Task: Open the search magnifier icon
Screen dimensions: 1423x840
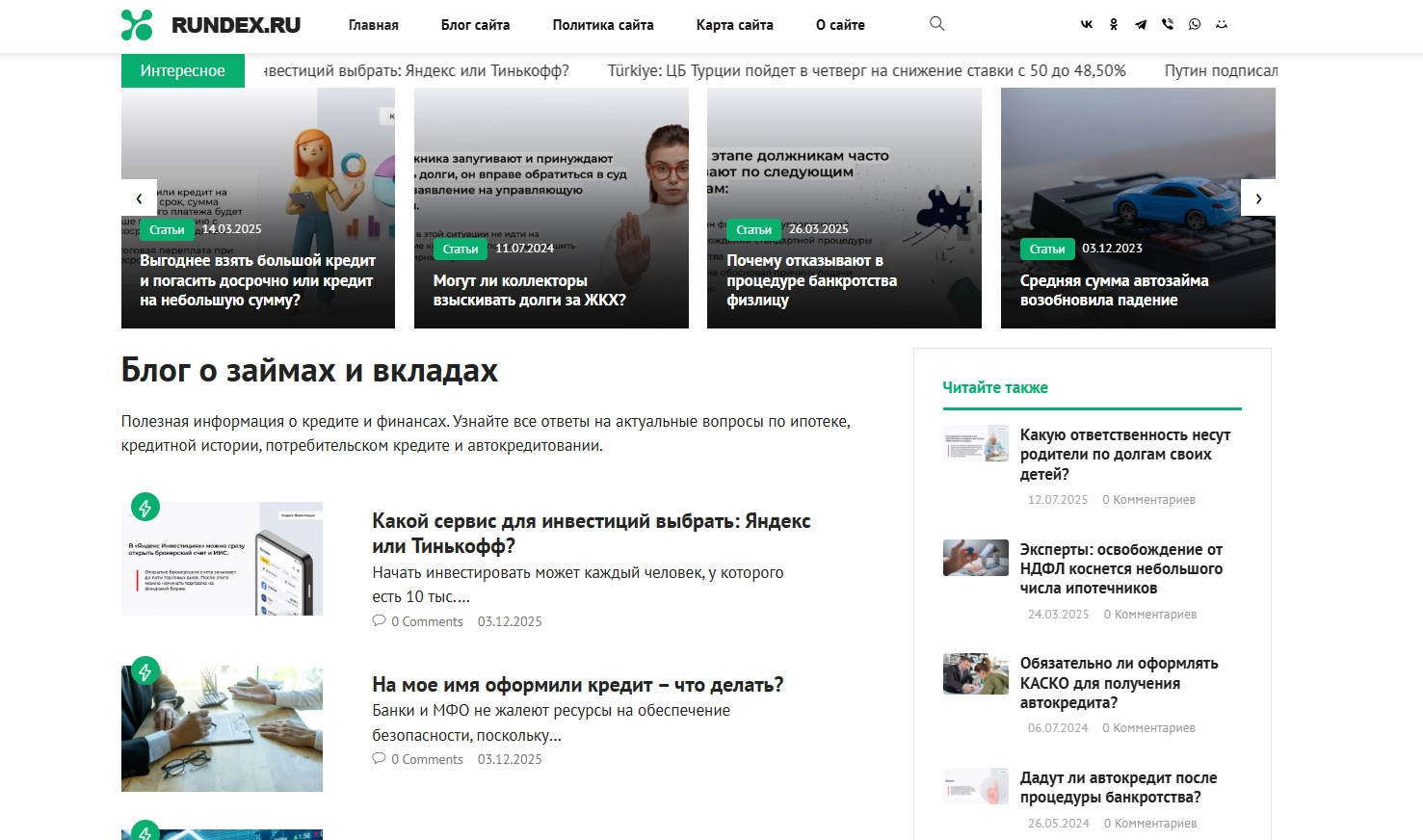Action: click(x=936, y=24)
